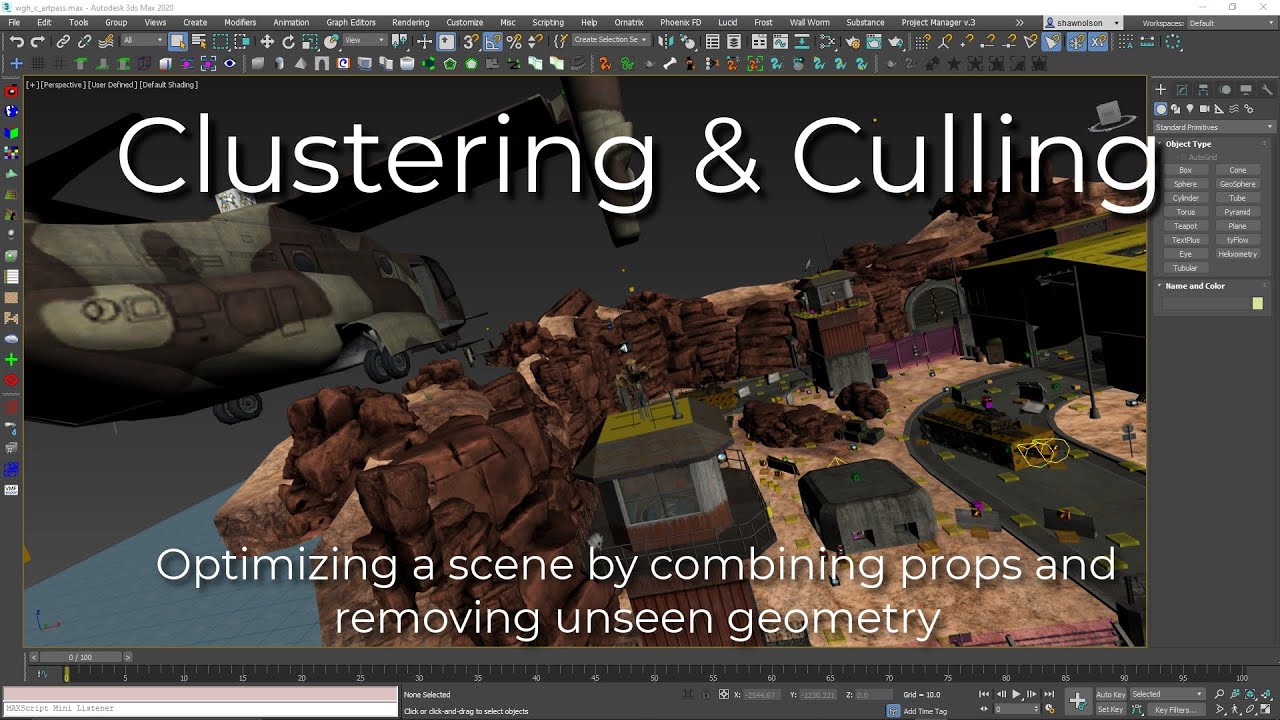Open Render Setup teapot with gear
Viewport: 1280px width, 720px height.
(852, 41)
